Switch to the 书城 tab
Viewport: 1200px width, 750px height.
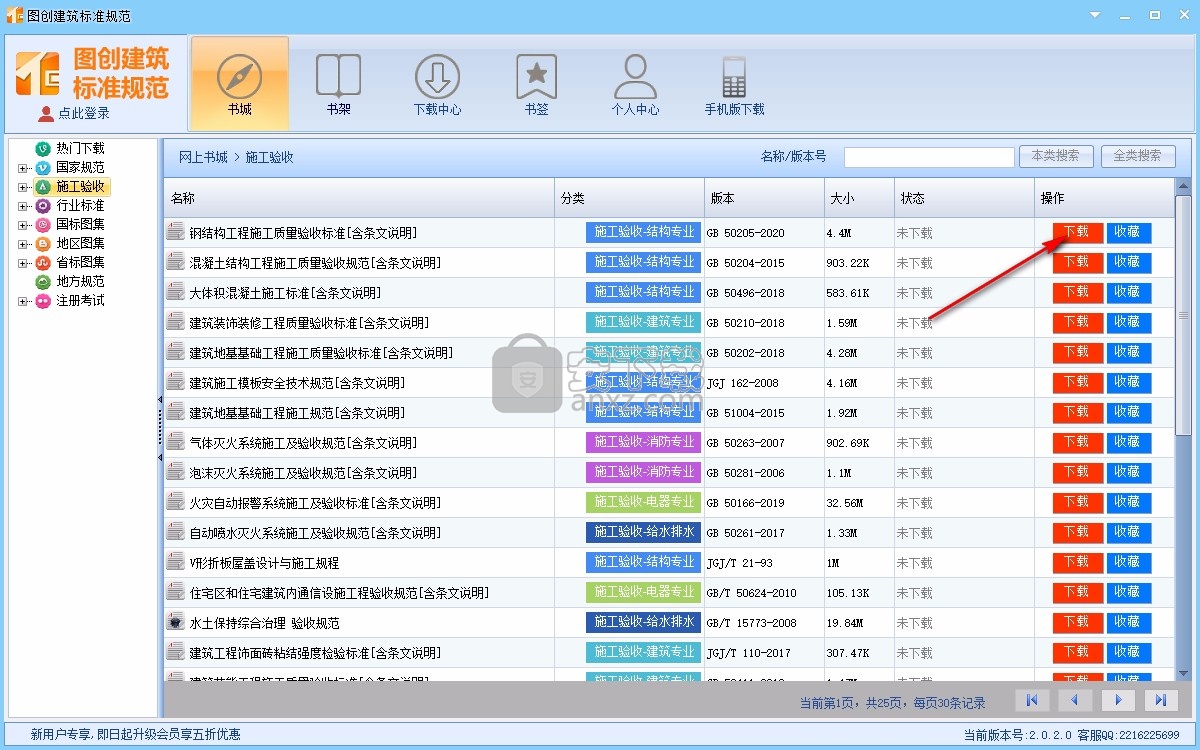(239, 84)
